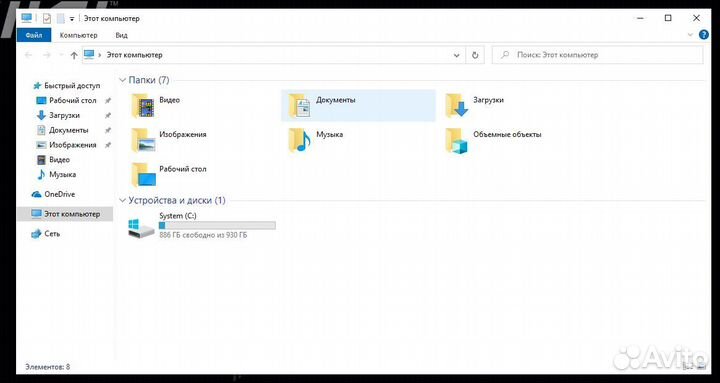Click the System (C:) disk usage bar
Viewport: 720px width, 383px height.
point(217,225)
